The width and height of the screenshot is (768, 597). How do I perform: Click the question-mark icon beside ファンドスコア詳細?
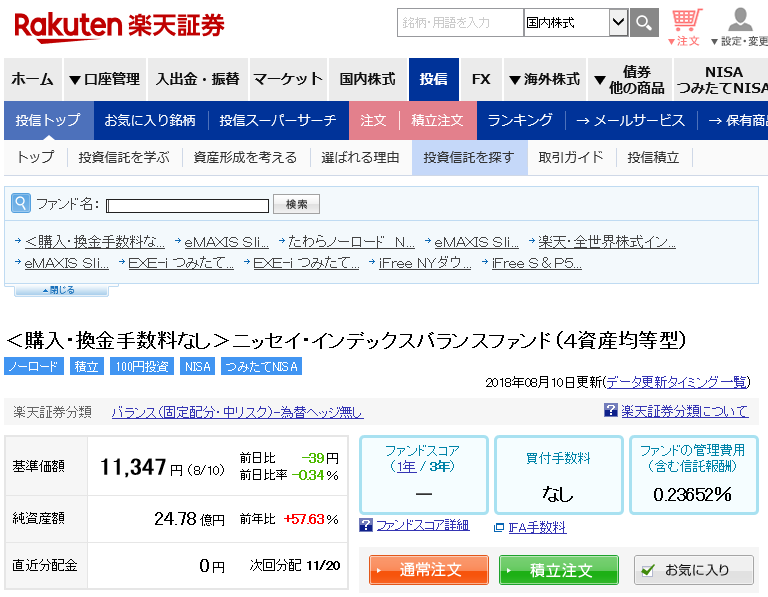click(366, 525)
